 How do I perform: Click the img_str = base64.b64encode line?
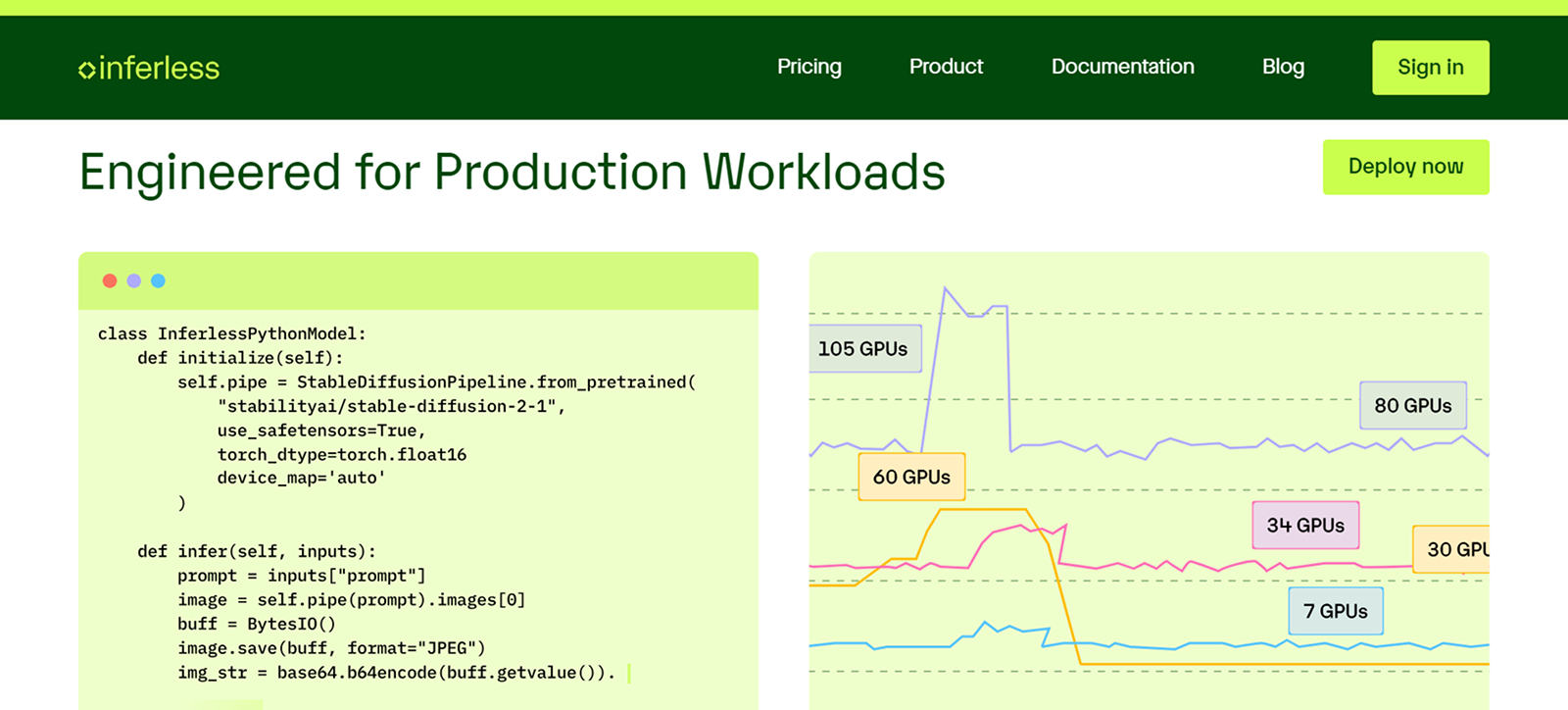pos(397,673)
